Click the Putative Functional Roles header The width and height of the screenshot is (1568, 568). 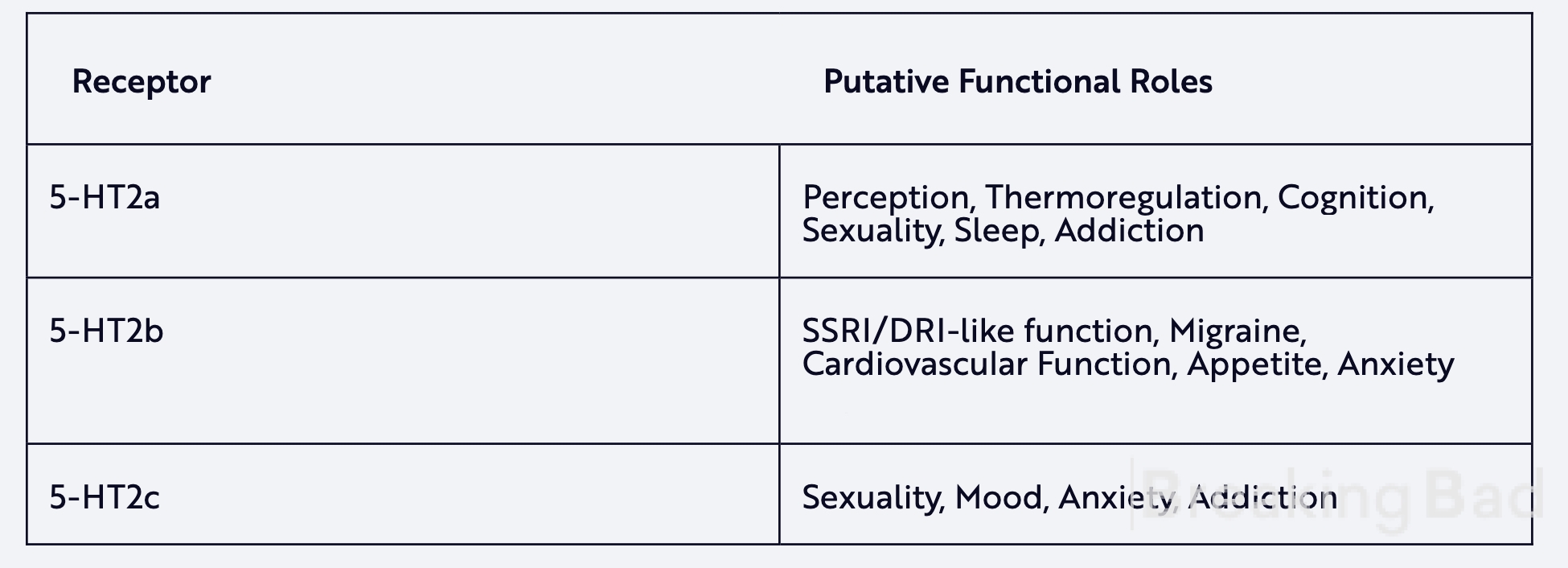pos(1018,81)
